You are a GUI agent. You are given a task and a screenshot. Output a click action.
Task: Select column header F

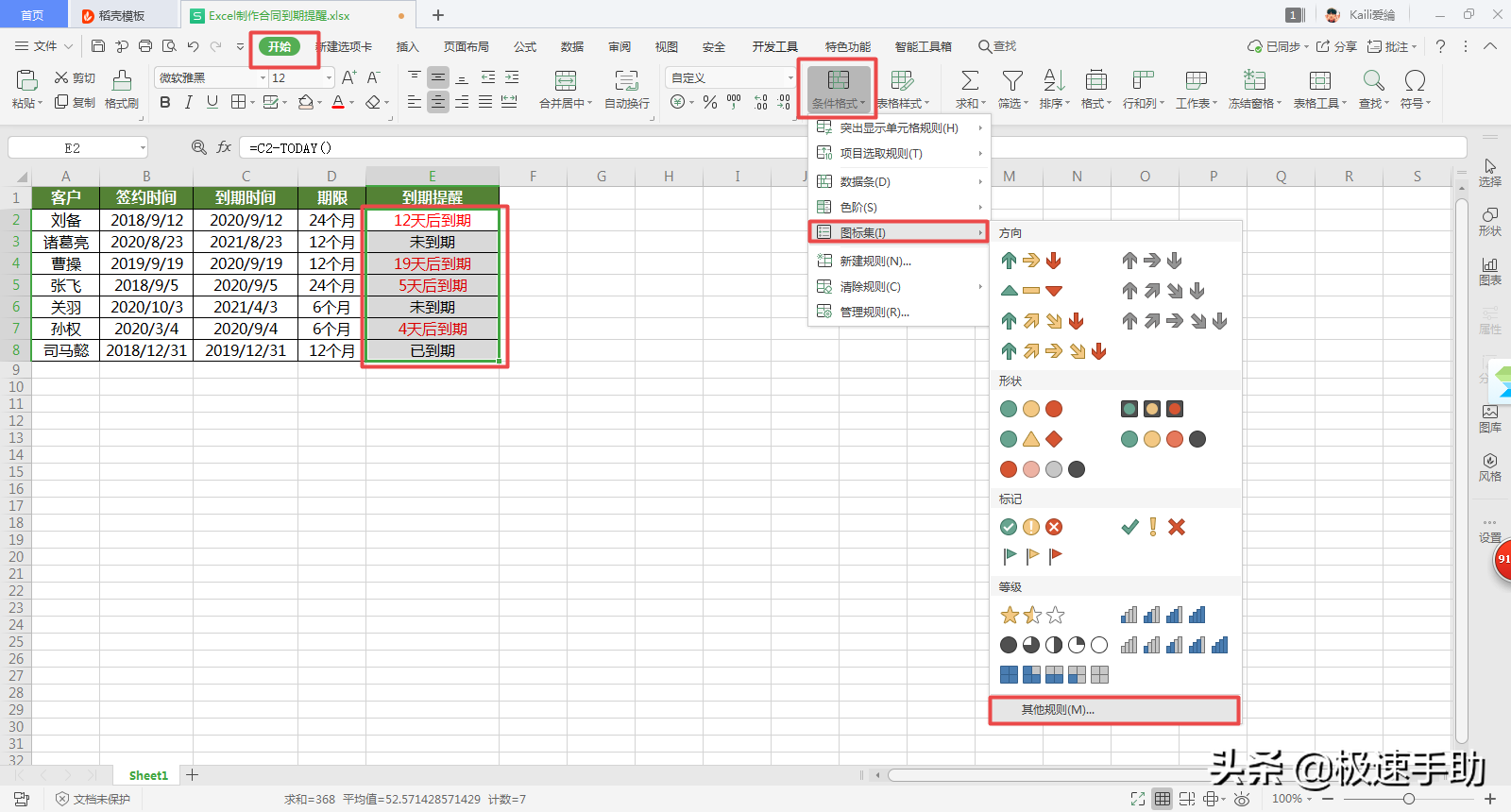(x=534, y=176)
